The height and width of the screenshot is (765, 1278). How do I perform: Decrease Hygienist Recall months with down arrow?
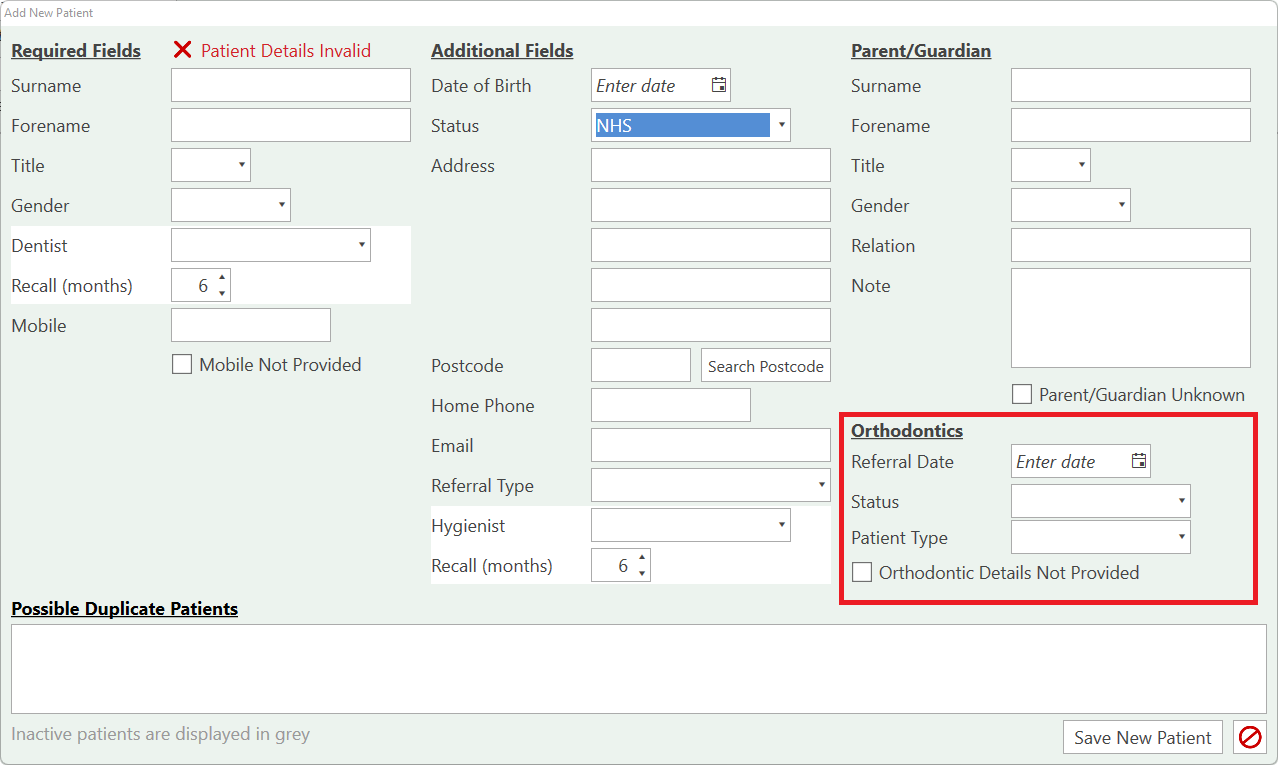[642, 574]
